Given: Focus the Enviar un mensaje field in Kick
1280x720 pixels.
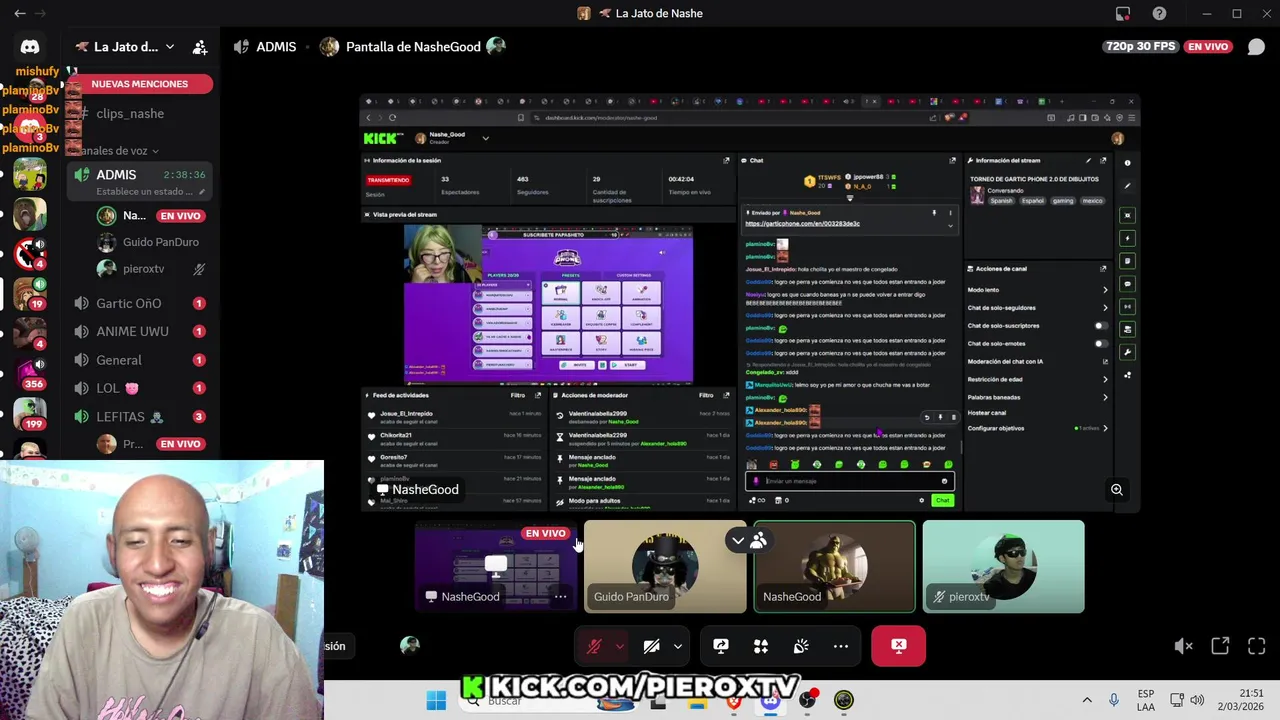Looking at the screenshot, I should (848, 481).
